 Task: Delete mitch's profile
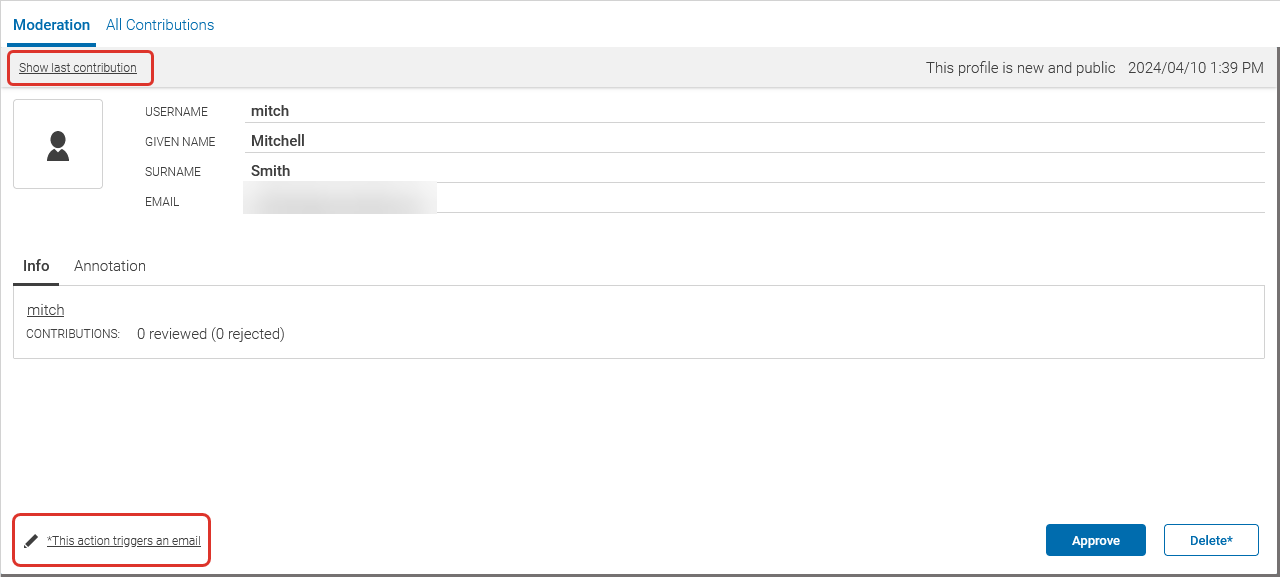click(1211, 539)
